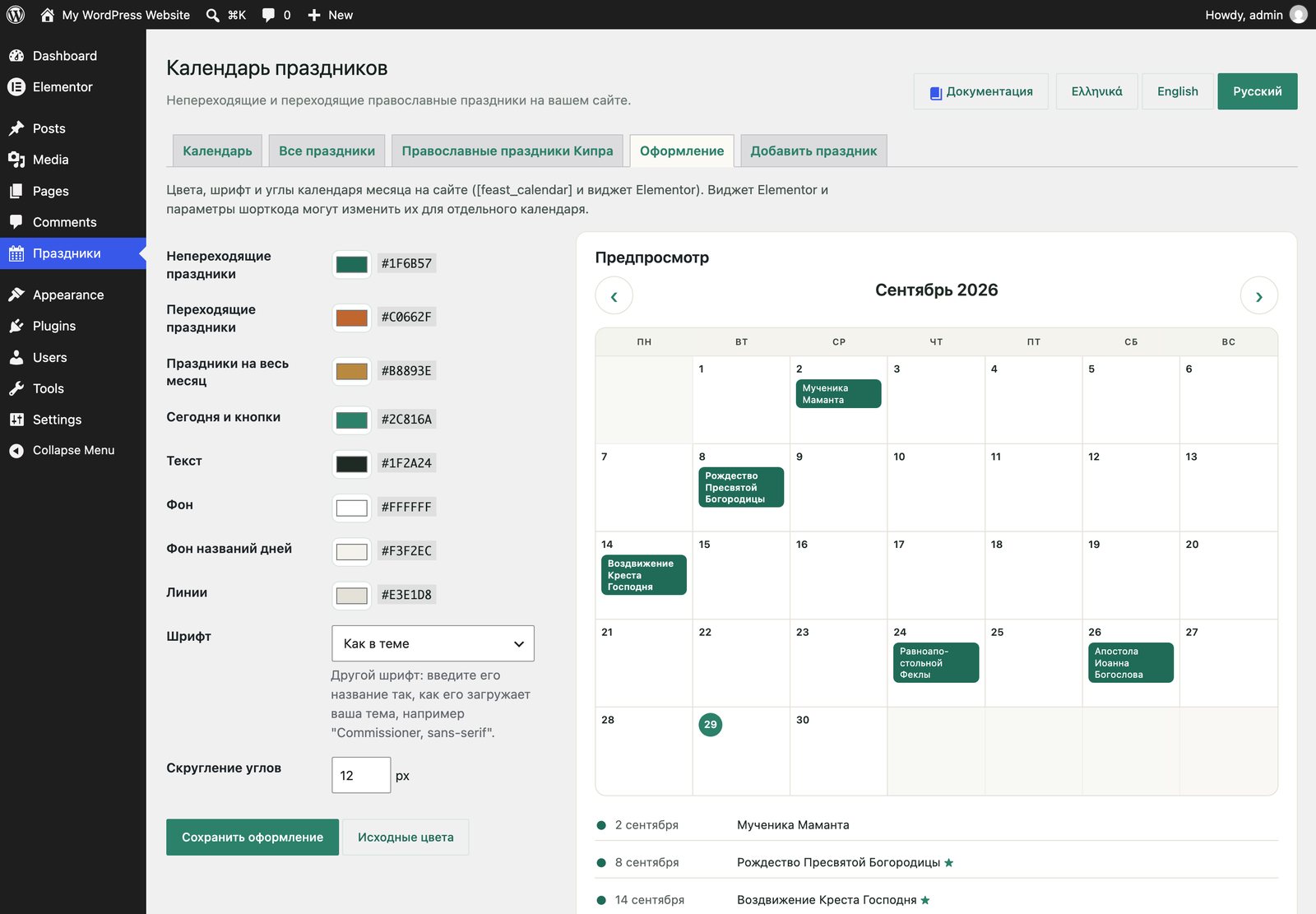Click the Settings sliders icon
1316x914 pixels.
click(x=16, y=420)
